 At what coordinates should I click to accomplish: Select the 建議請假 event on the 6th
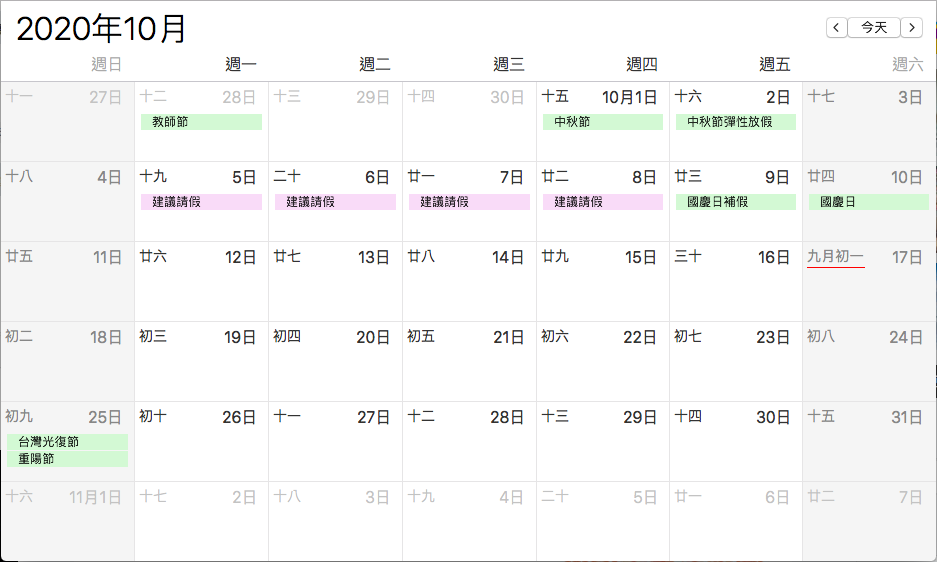pos(335,202)
